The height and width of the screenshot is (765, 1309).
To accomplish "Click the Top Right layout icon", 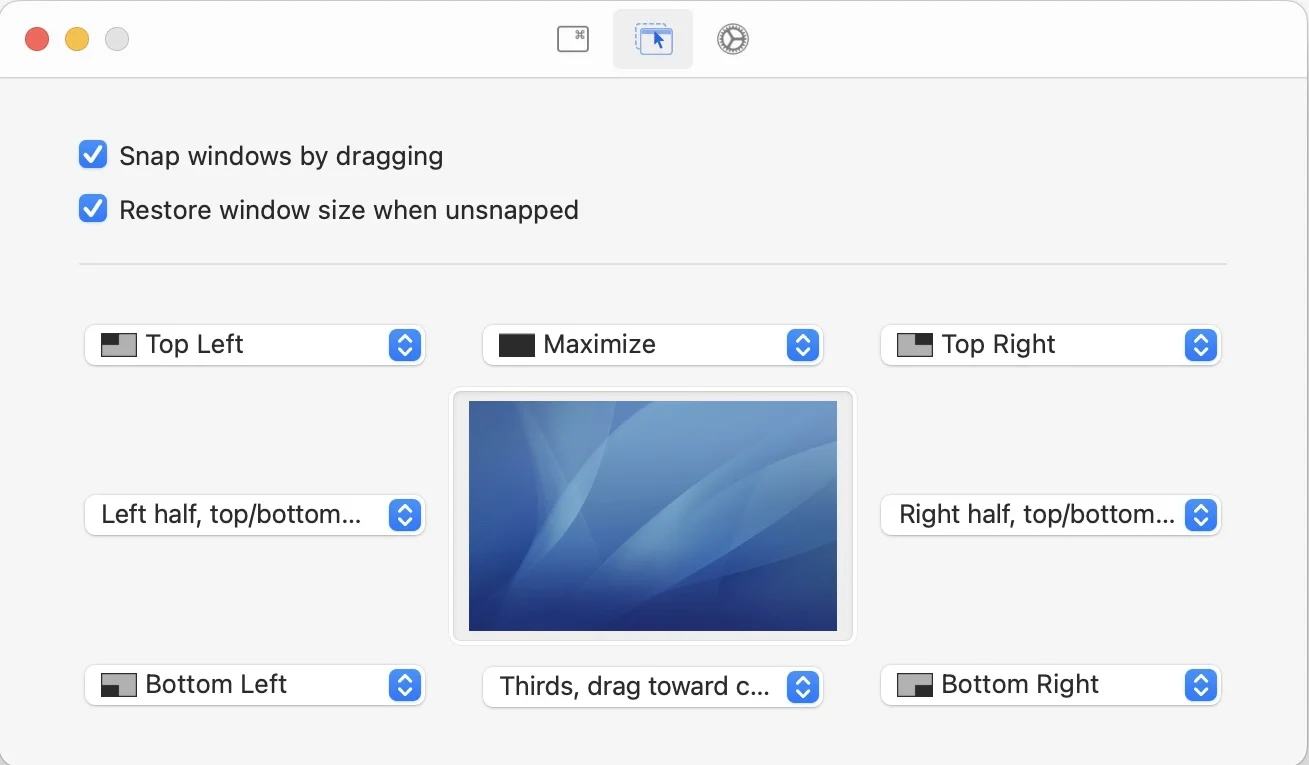I will pyautogui.click(x=915, y=345).
